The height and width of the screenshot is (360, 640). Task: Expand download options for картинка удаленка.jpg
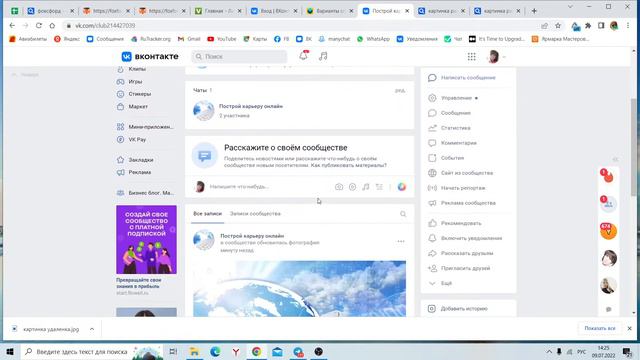coord(92,329)
